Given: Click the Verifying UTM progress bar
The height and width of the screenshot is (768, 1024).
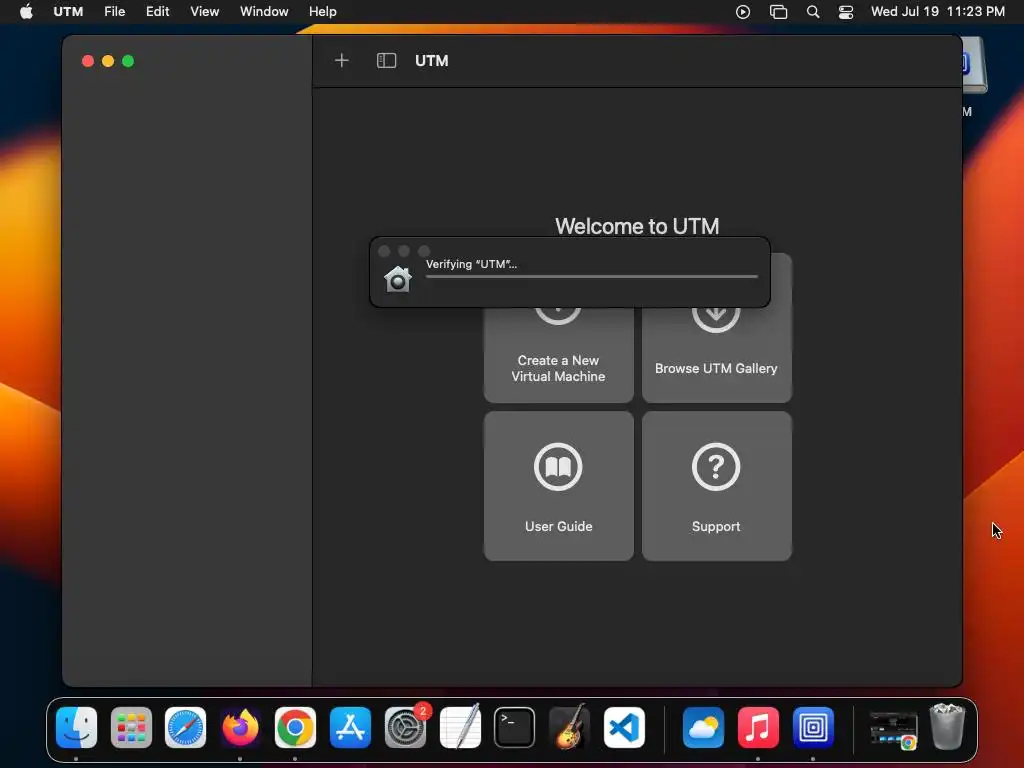Looking at the screenshot, I should [x=592, y=277].
